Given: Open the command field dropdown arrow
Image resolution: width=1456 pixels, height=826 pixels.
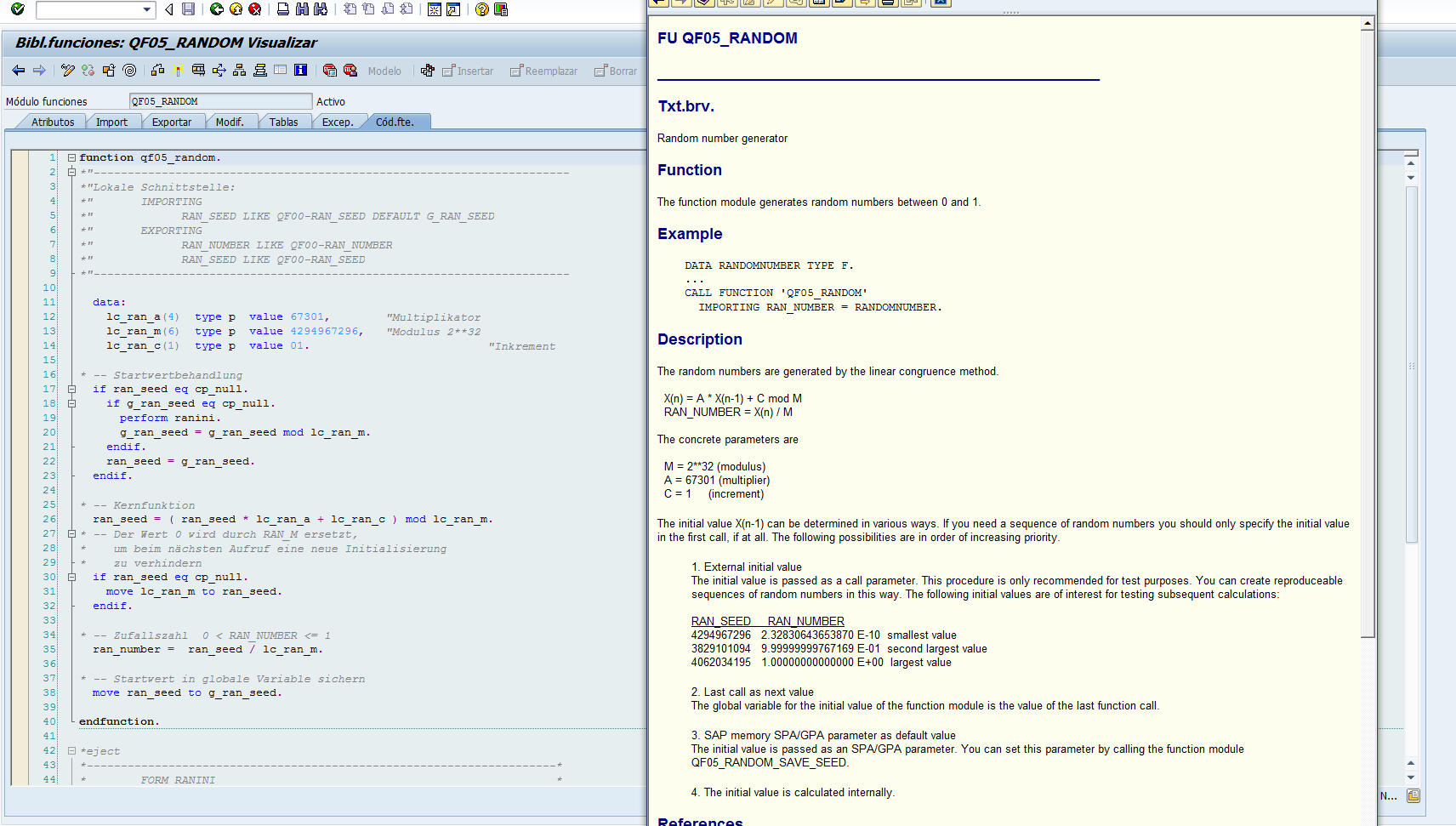Looking at the screenshot, I should pos(146,9).
